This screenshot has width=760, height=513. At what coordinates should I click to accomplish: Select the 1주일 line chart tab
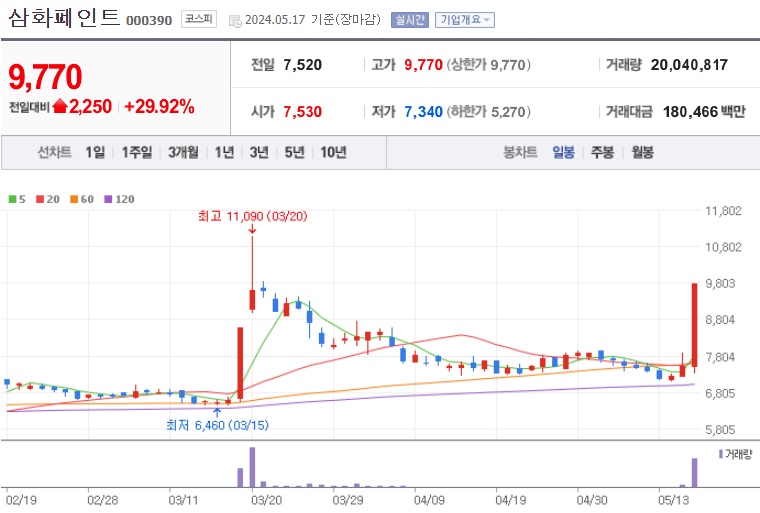click(x=137, y=152)
